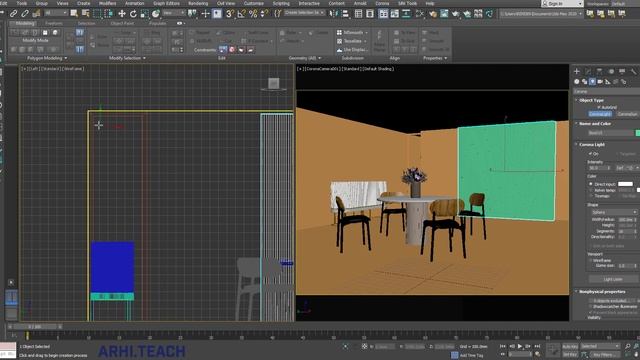Click the Unlink Selection icon
The height and width of the screenshot is (360, 640).
[25, 13]
